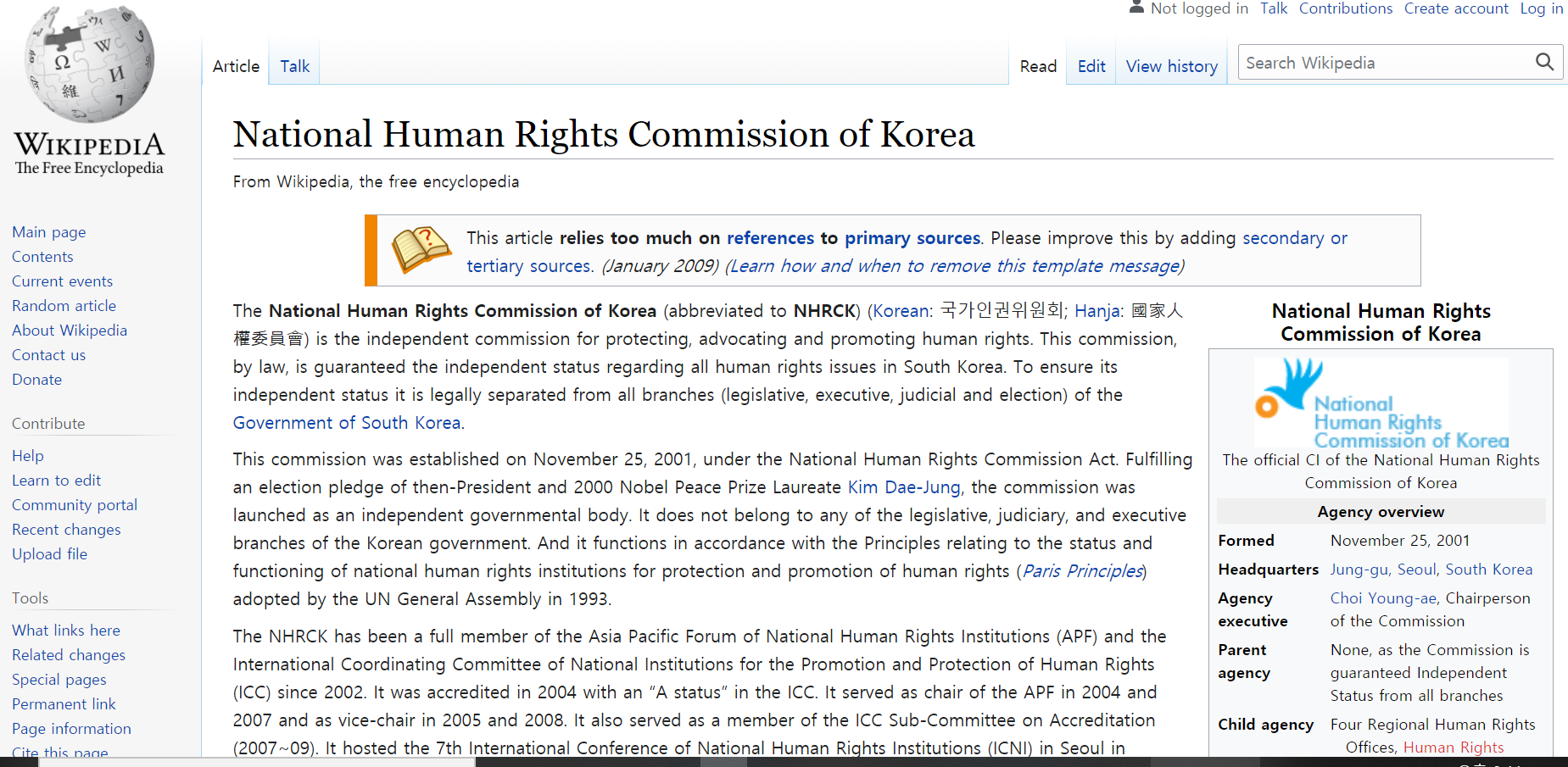Click the book with question mark icon

coord(421,249)
